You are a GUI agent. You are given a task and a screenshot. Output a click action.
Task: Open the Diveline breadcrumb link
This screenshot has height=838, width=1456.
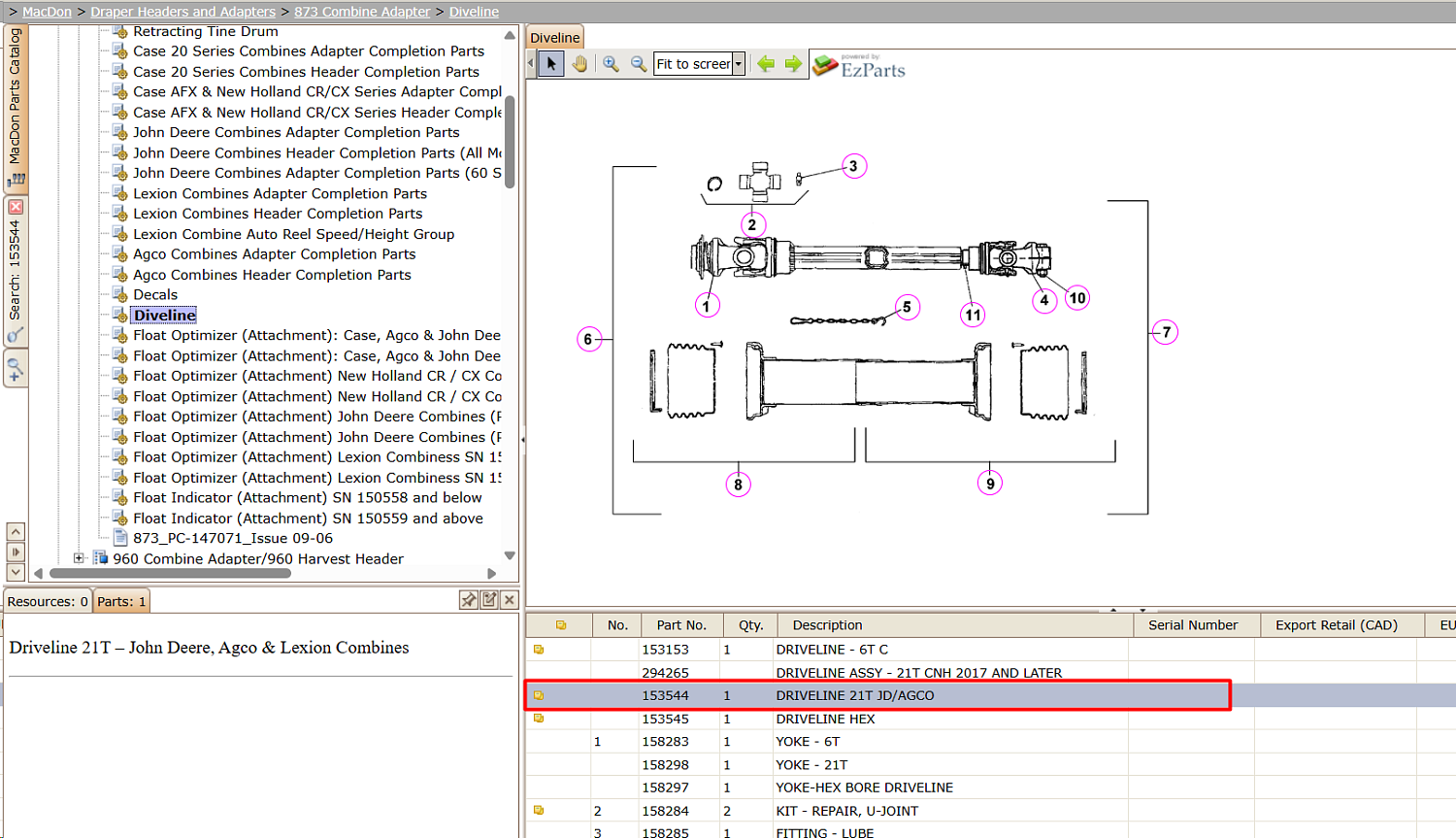[x=474, y=12]
